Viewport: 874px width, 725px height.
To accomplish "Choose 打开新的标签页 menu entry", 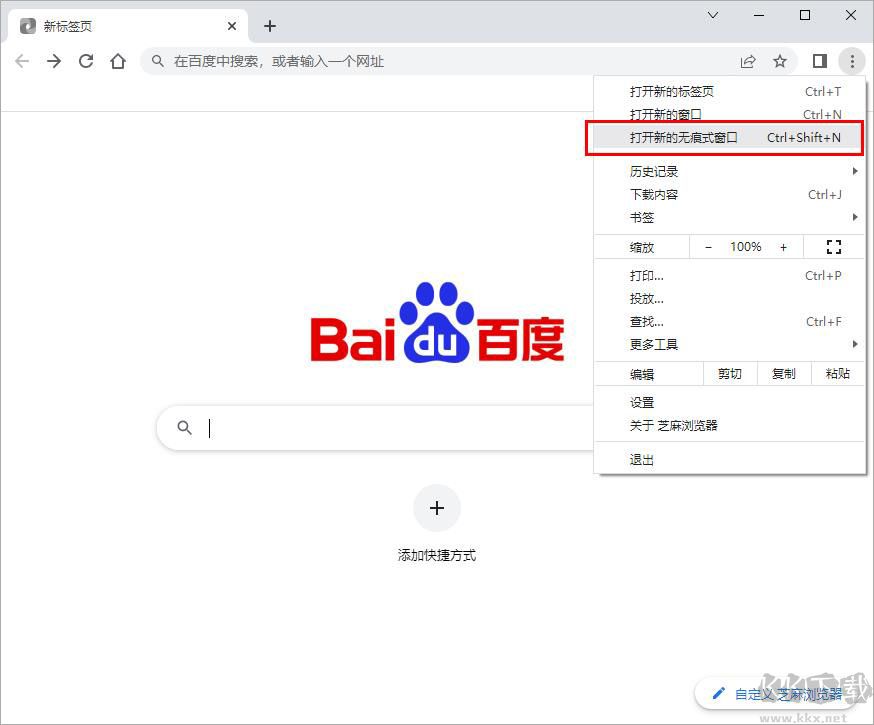I will 730,91.
